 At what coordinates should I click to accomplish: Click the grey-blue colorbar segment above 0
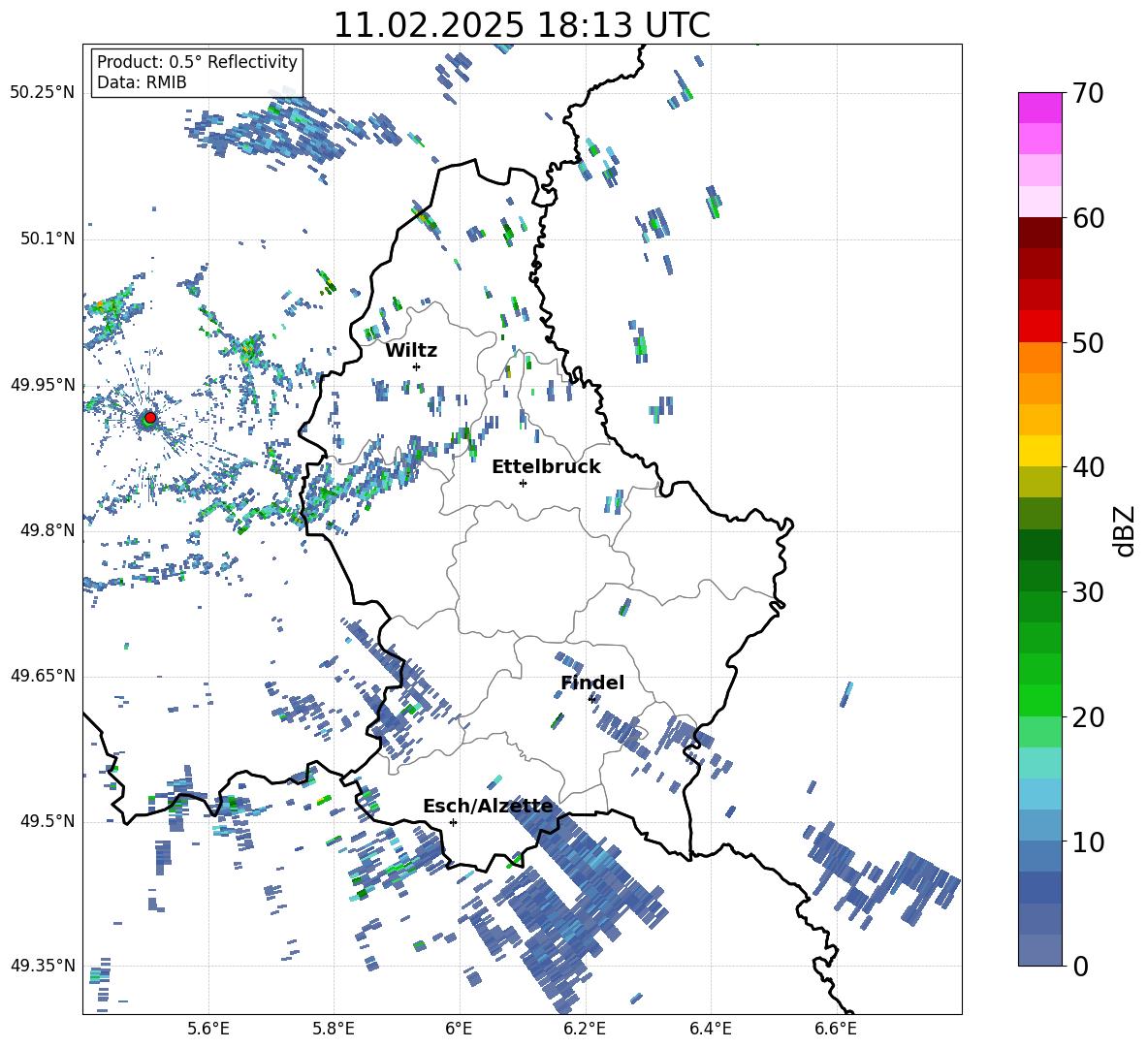coord(1039,950)
